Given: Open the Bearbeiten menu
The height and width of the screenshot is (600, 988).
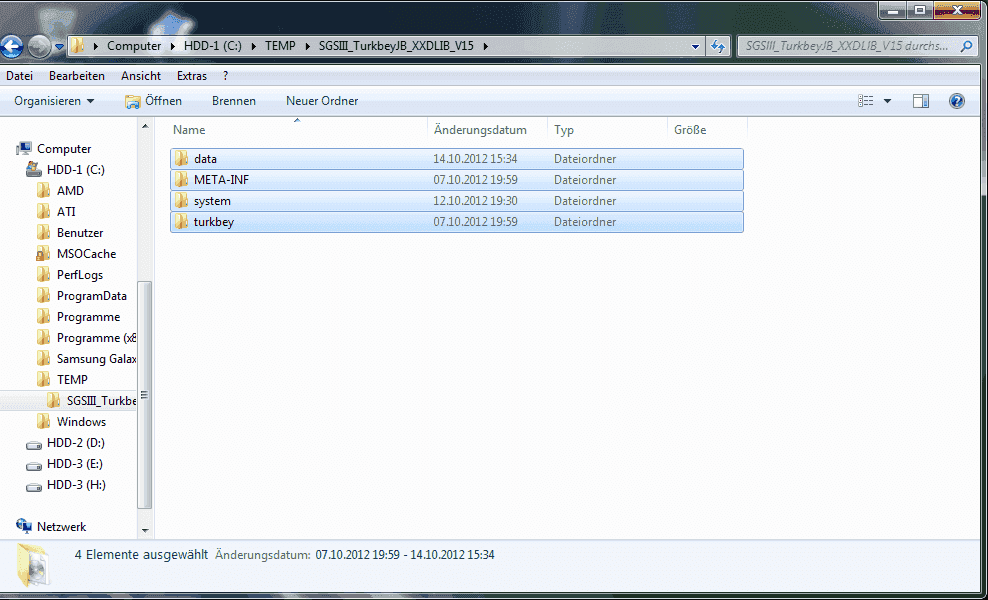Looking at the screenshot, I should pyautogui.click(x=77, y=76).
